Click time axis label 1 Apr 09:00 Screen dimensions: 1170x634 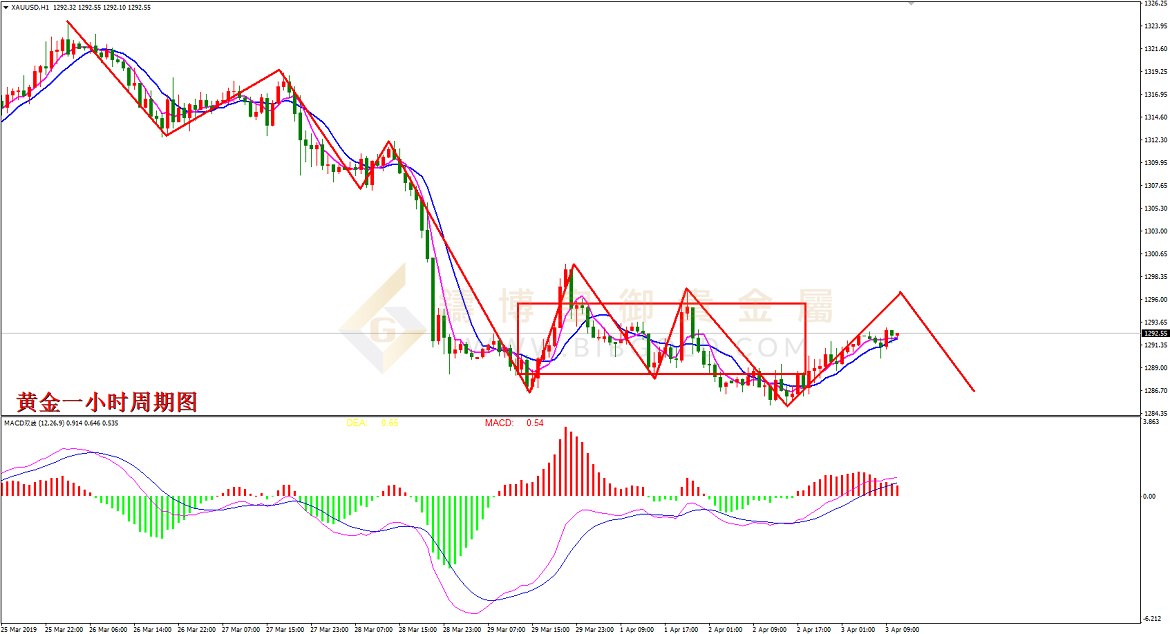click(x=637, y=630)
